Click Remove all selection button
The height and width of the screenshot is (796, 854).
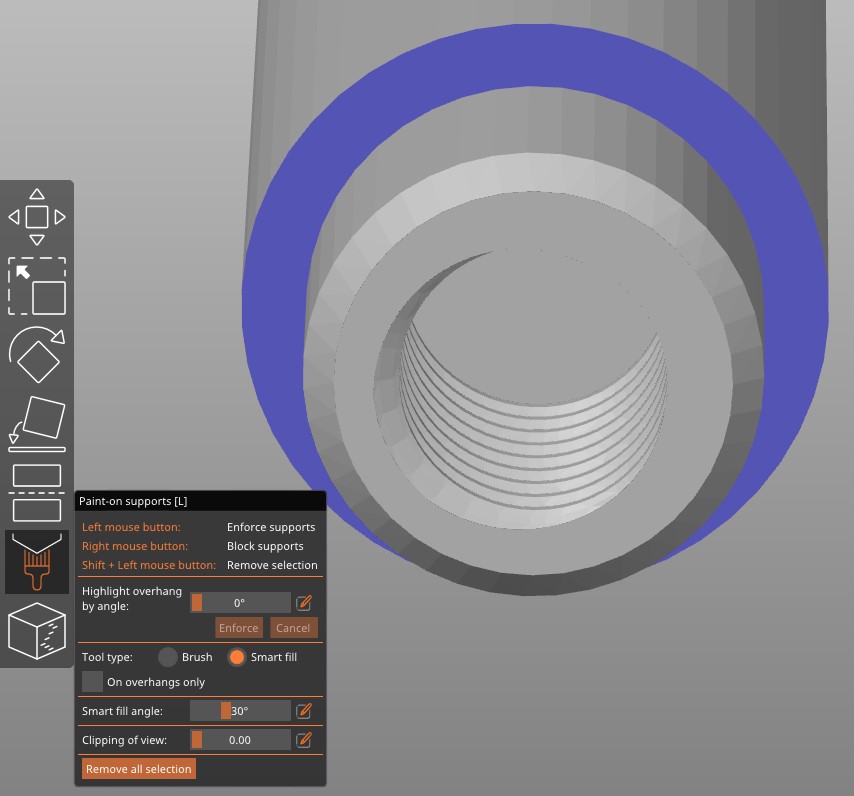pos(139,769)
